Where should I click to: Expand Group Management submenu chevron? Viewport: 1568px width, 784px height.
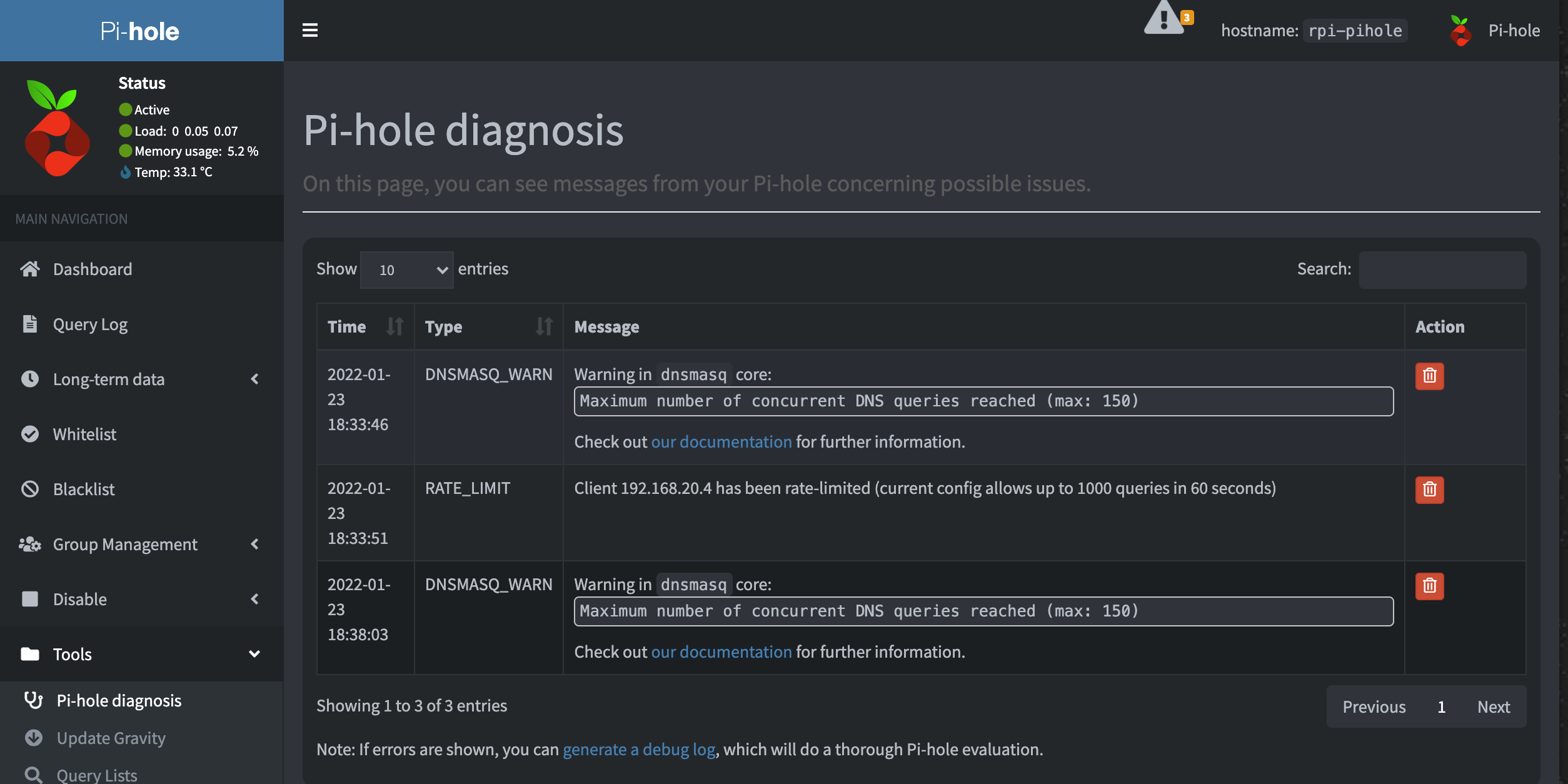[254, 544]
